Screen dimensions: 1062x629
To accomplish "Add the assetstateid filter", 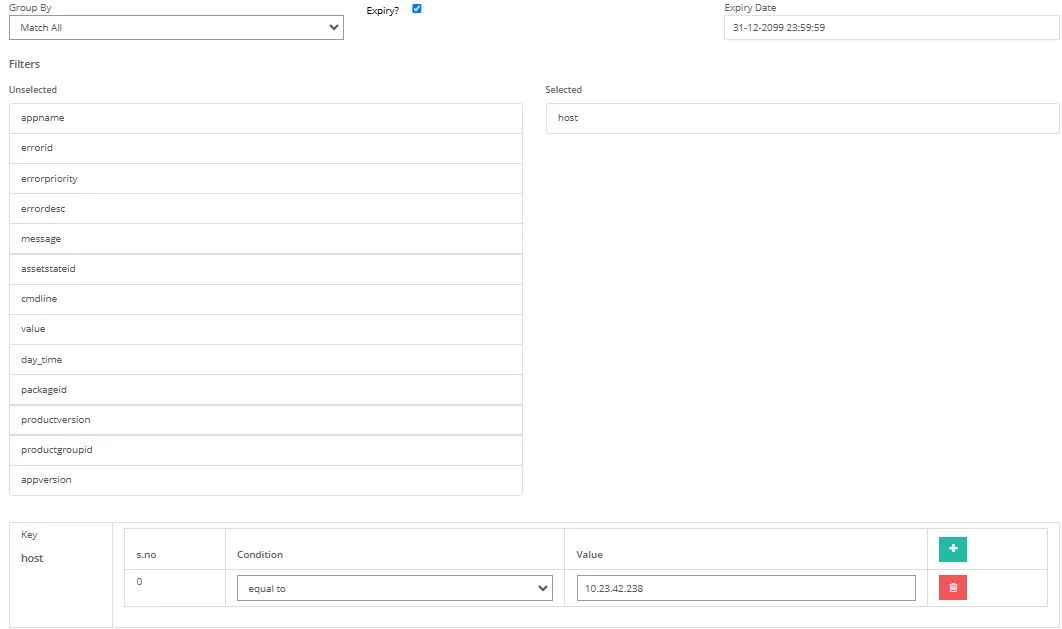I will pos(265,269).
